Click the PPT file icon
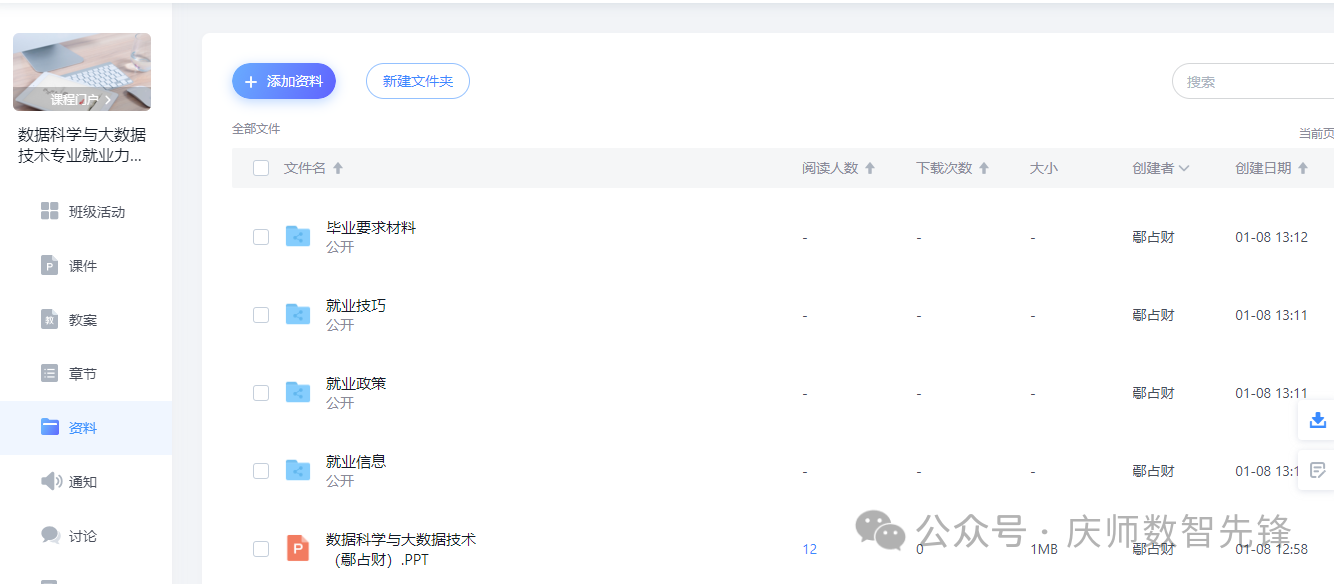 coord(297,548)
